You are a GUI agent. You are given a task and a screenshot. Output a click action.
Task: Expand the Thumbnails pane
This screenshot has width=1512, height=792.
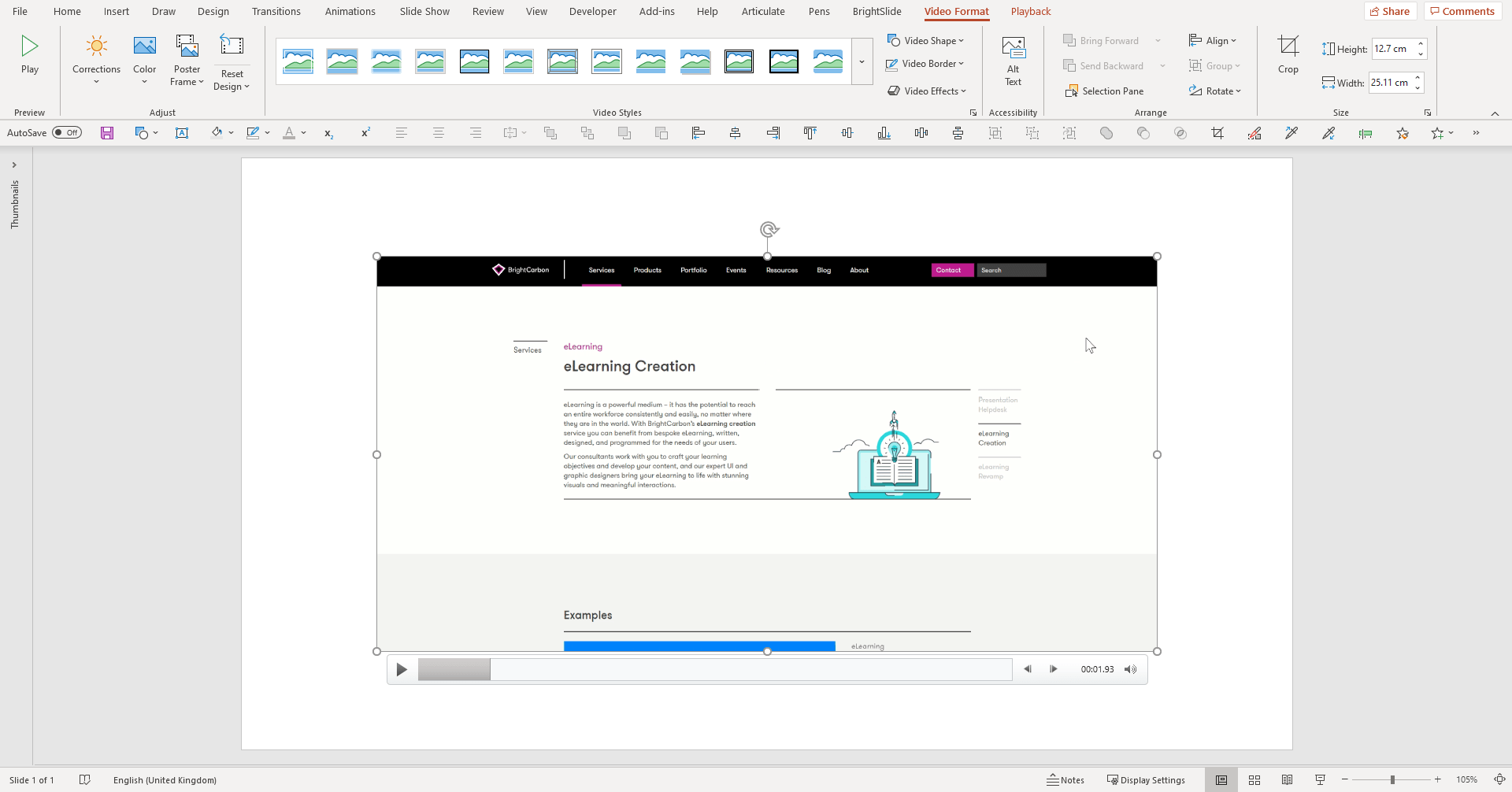(x=14, y=165)
